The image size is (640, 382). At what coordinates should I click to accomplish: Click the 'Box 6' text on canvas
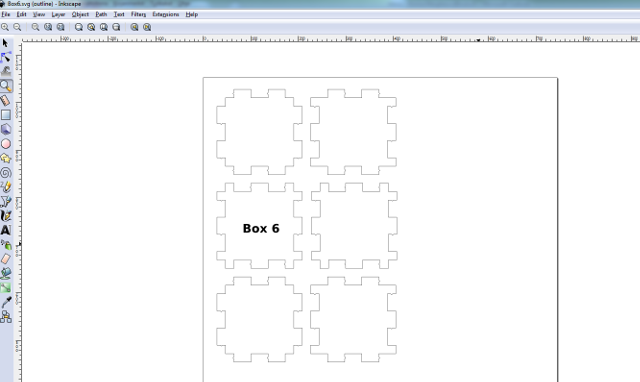pos(261,229)
